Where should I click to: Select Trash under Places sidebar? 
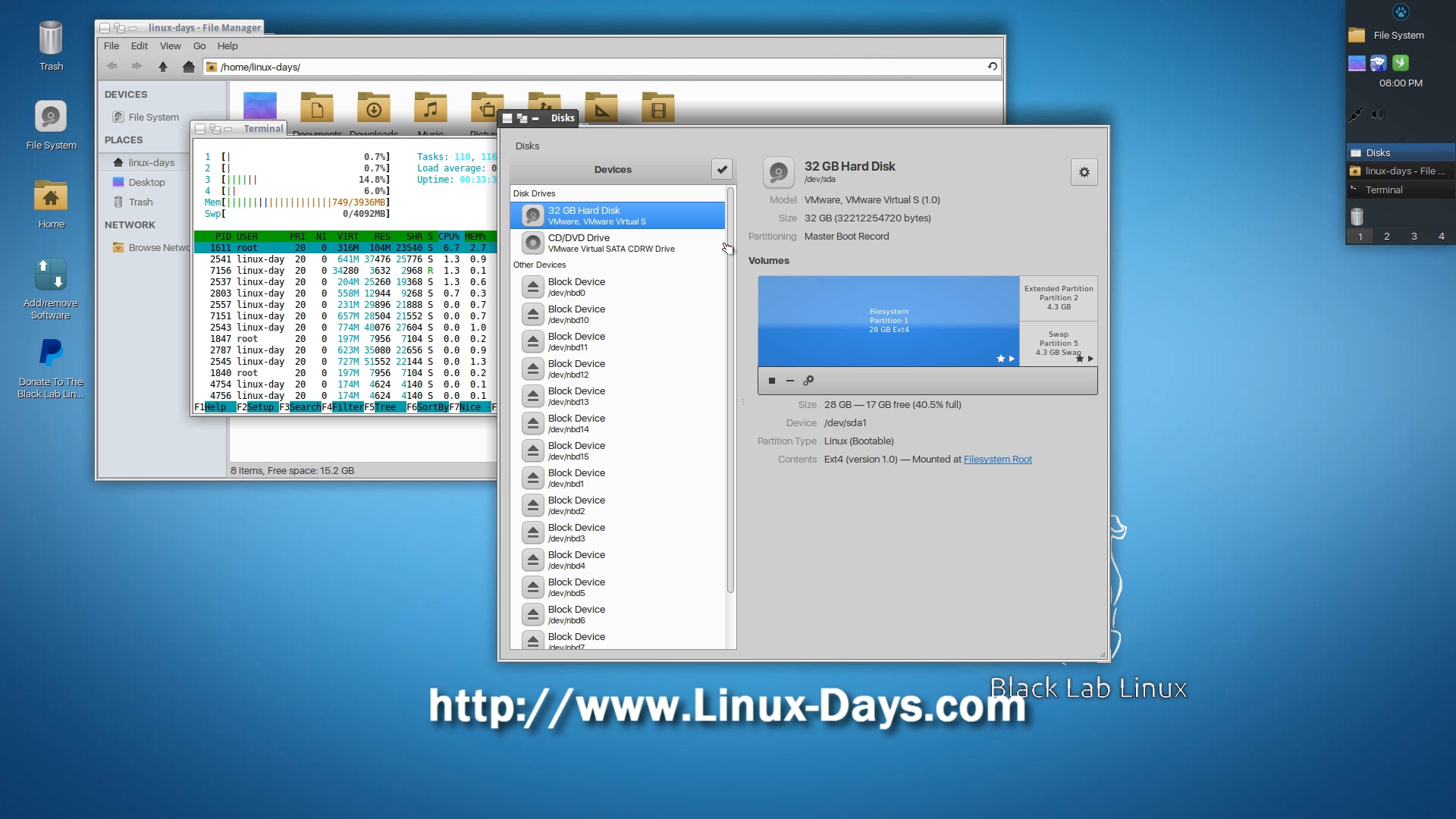coord(144,202)
